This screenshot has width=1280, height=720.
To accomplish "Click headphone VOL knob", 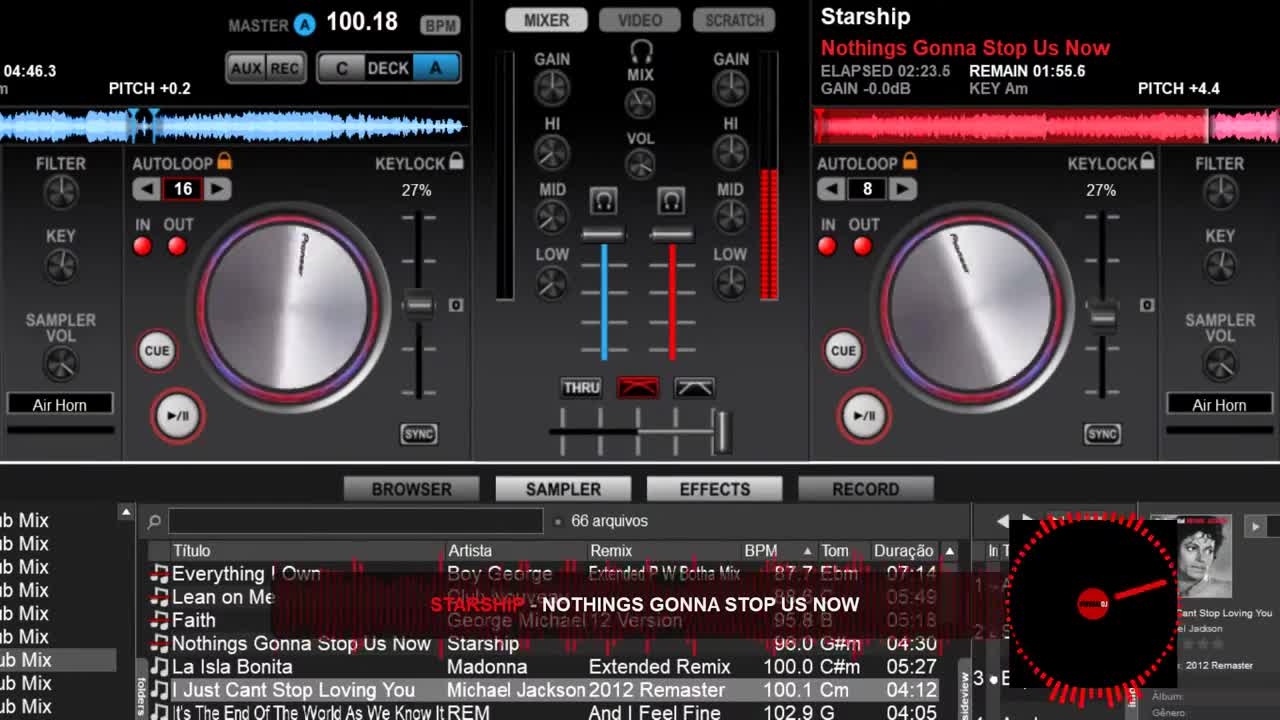I will click(640, 165).
